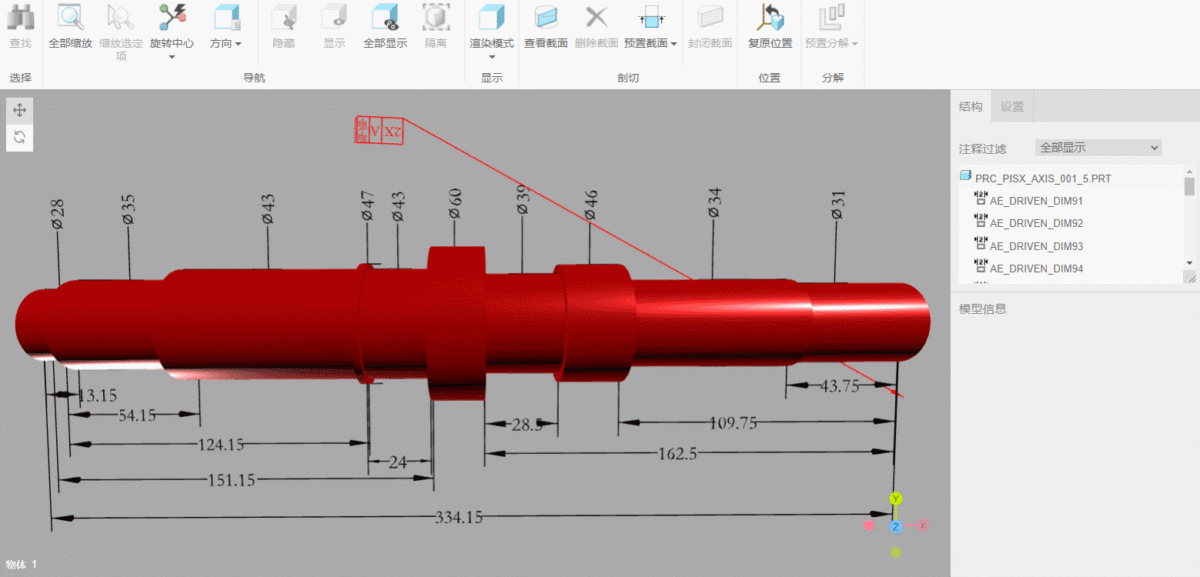Click the 109.75 length dimension
The height and width of the screenshot is (577, 1200).
click(x=732, y=423)
